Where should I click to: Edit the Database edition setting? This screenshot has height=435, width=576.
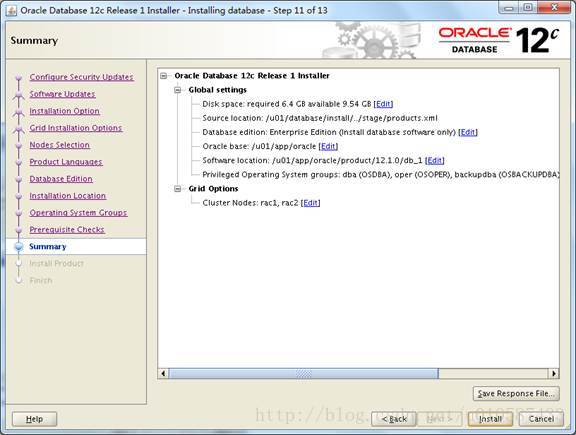(x=468, y=132)
